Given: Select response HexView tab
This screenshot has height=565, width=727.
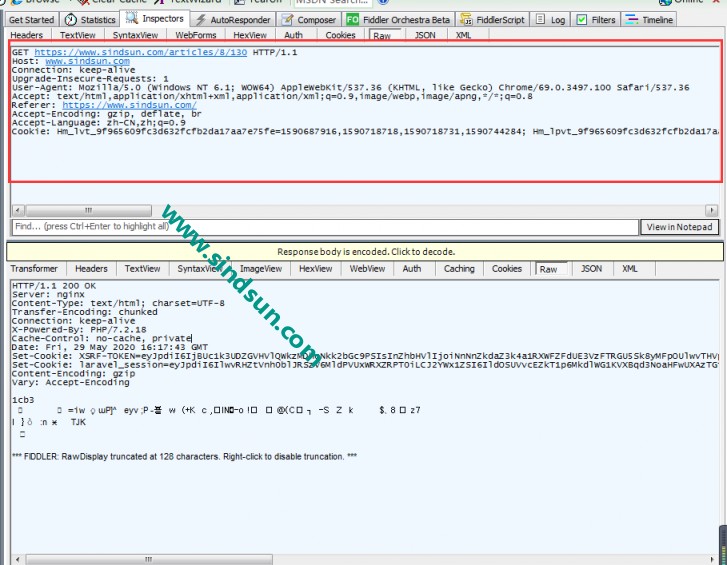Looking at the screenshot, I should tap(315, 269).
